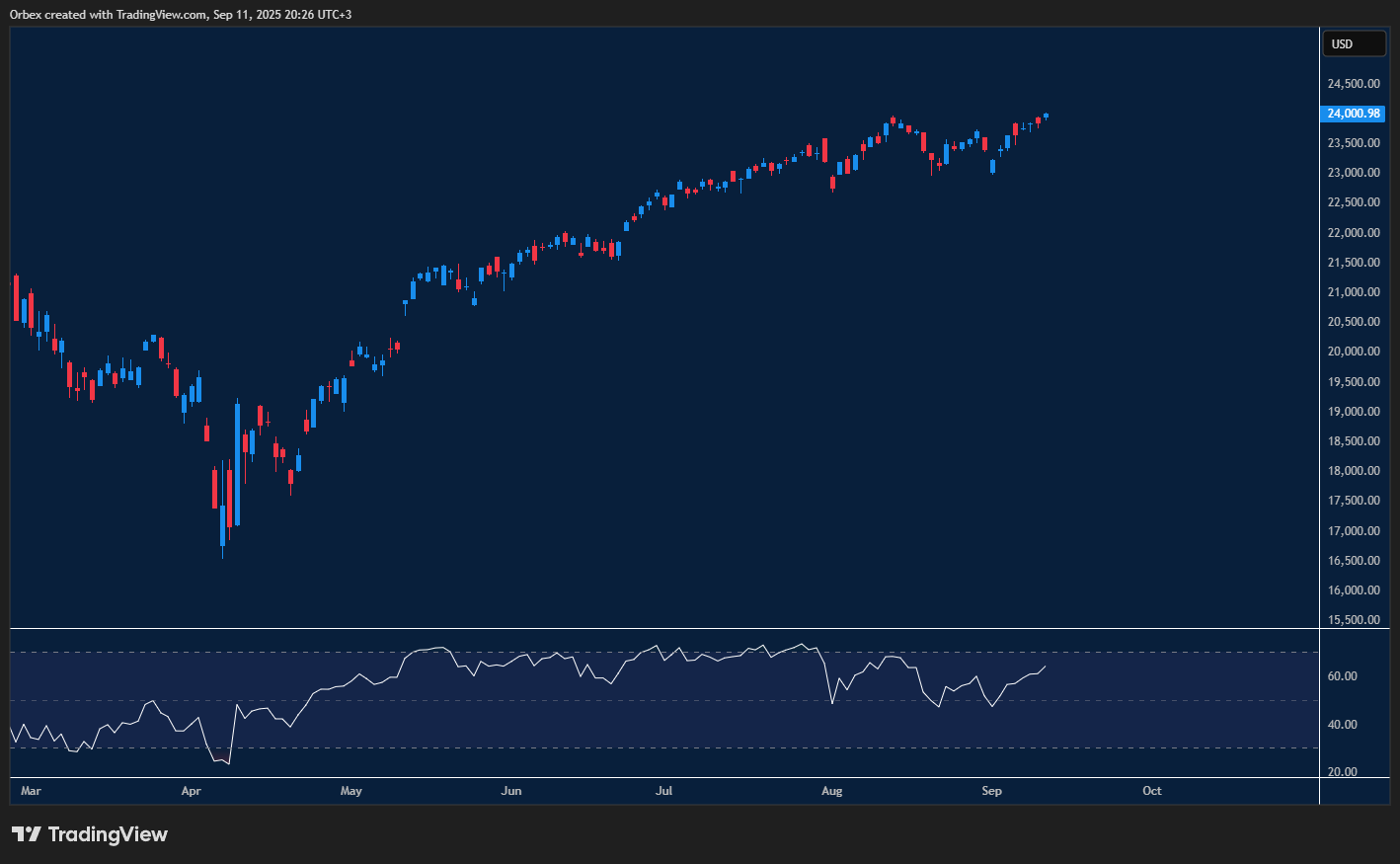The height and width of the screenshot is (864, 1400).
Task: Select the Oct axis label
Action: 1152,791
